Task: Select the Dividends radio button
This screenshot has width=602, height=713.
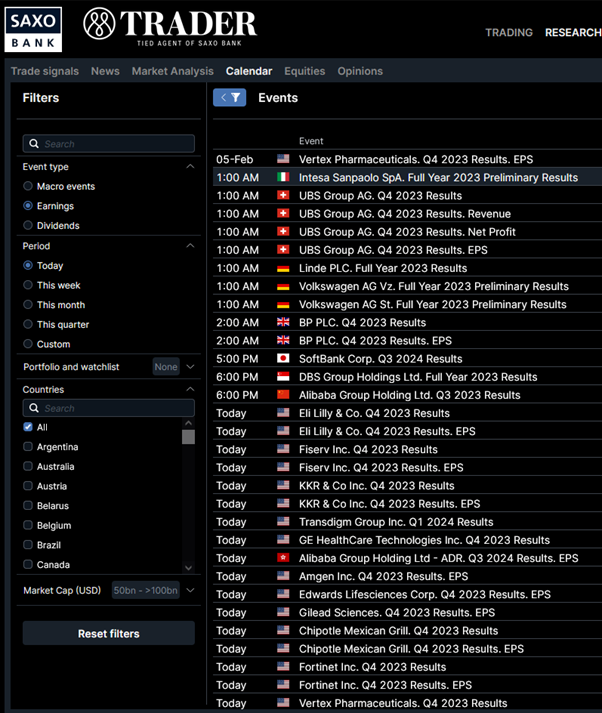Action: [x=28, y=225]
